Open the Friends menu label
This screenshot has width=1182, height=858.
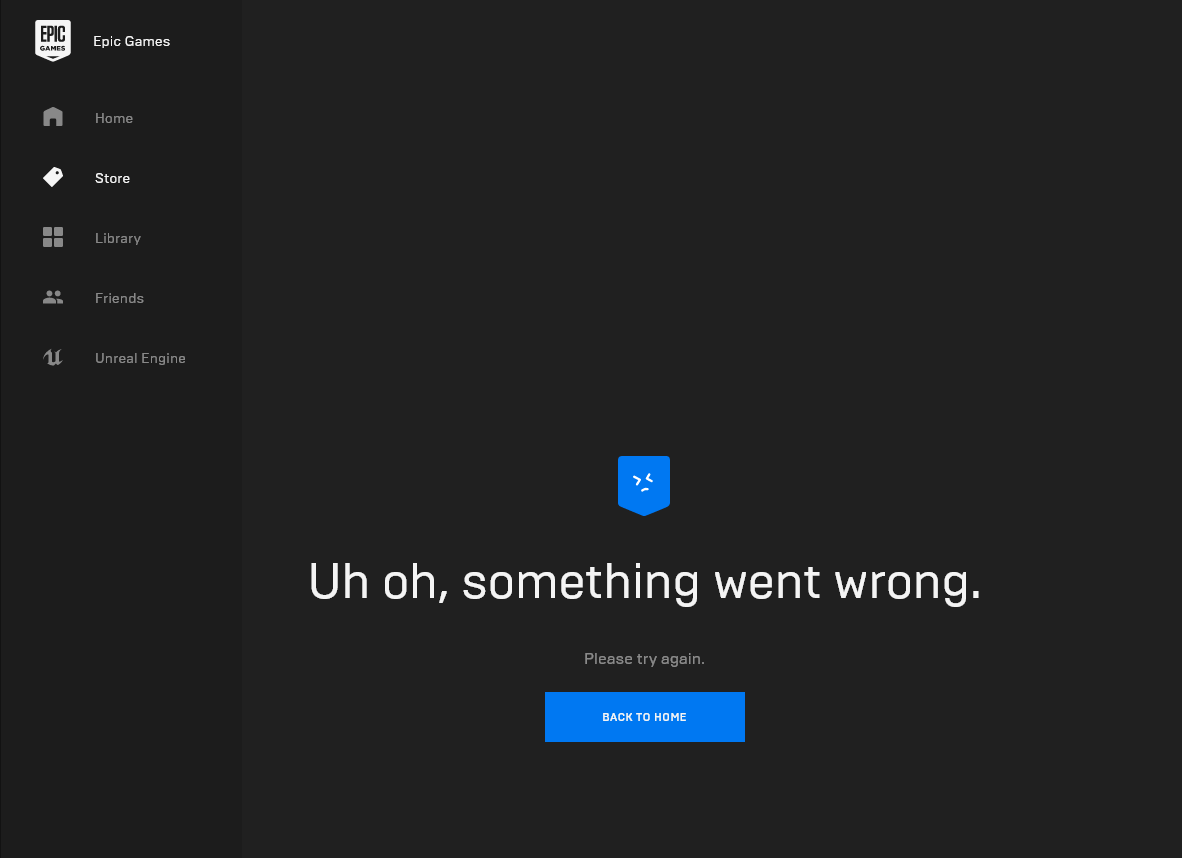point(119,299)
